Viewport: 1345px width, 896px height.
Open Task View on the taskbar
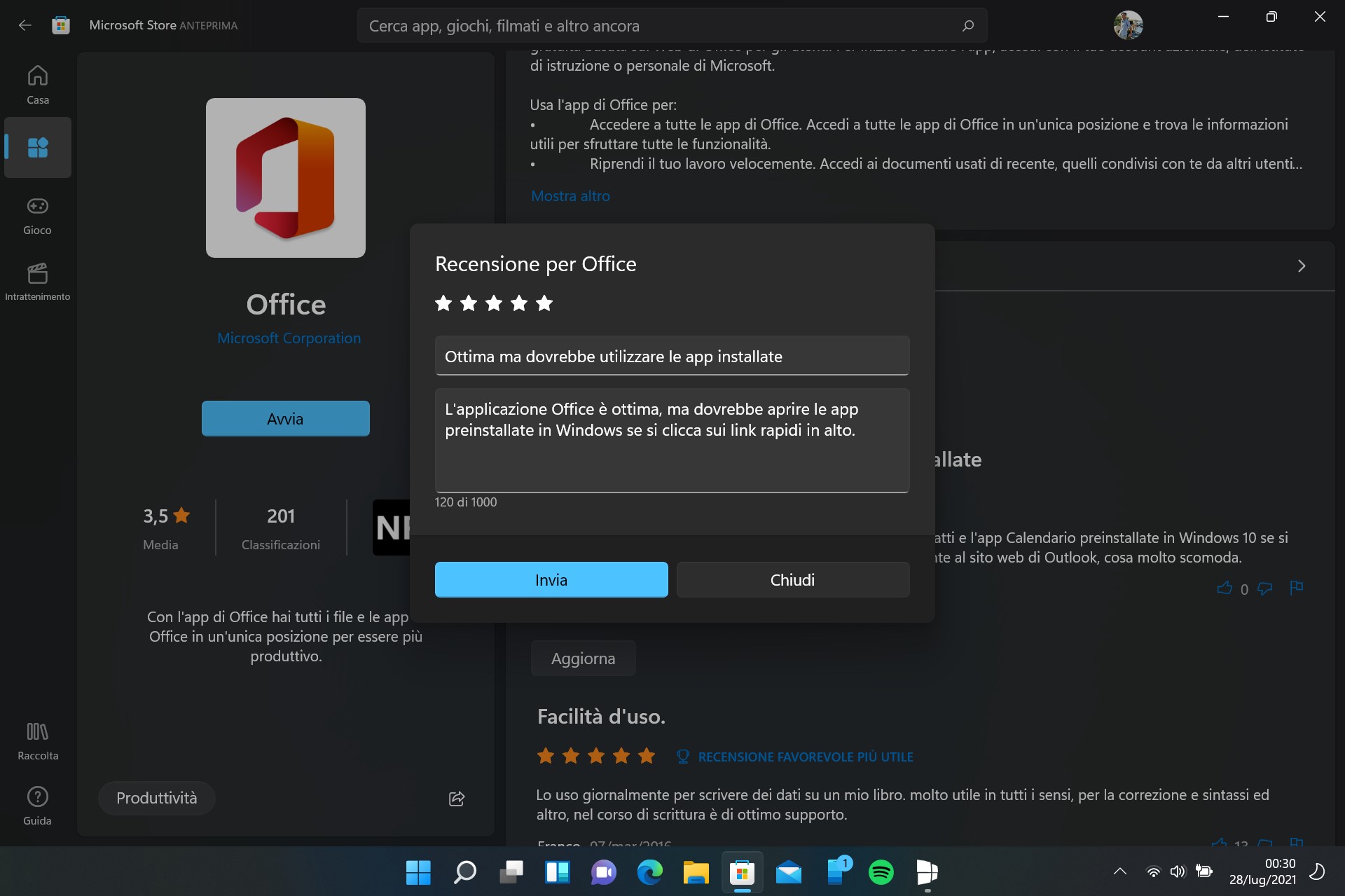511,872
